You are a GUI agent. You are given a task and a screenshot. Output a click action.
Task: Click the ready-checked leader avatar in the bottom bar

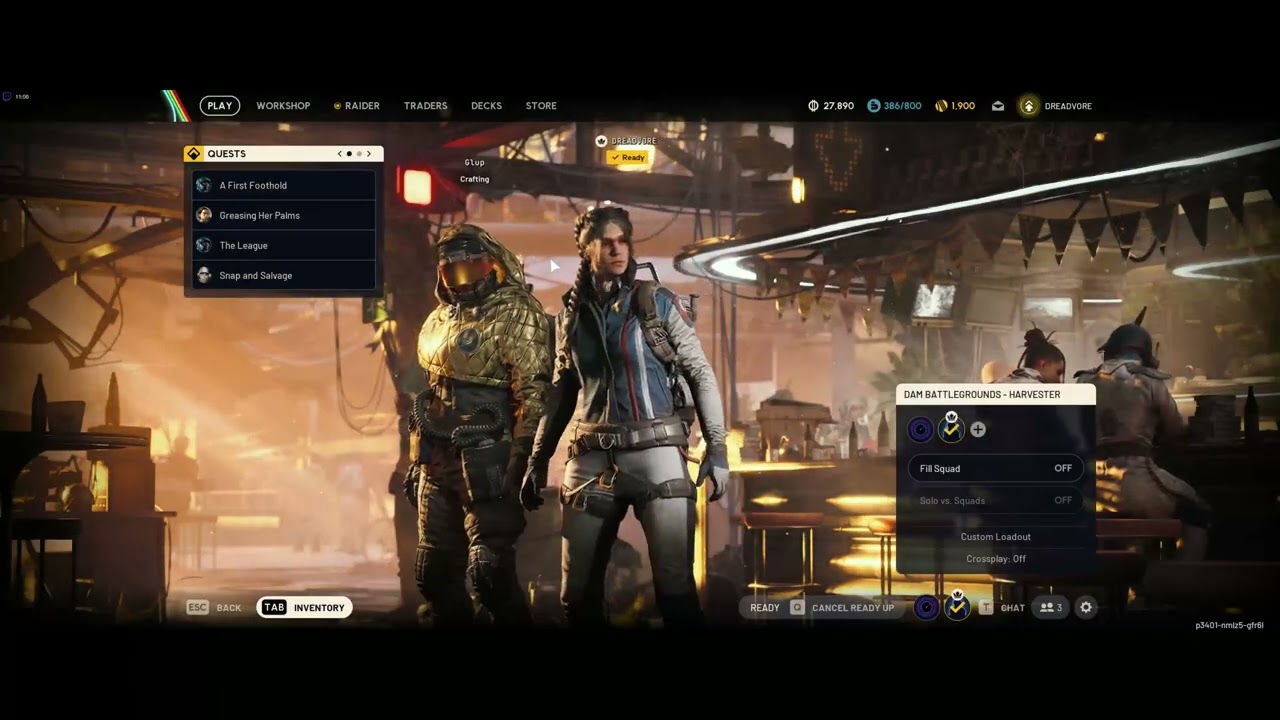tap(957, 607)
